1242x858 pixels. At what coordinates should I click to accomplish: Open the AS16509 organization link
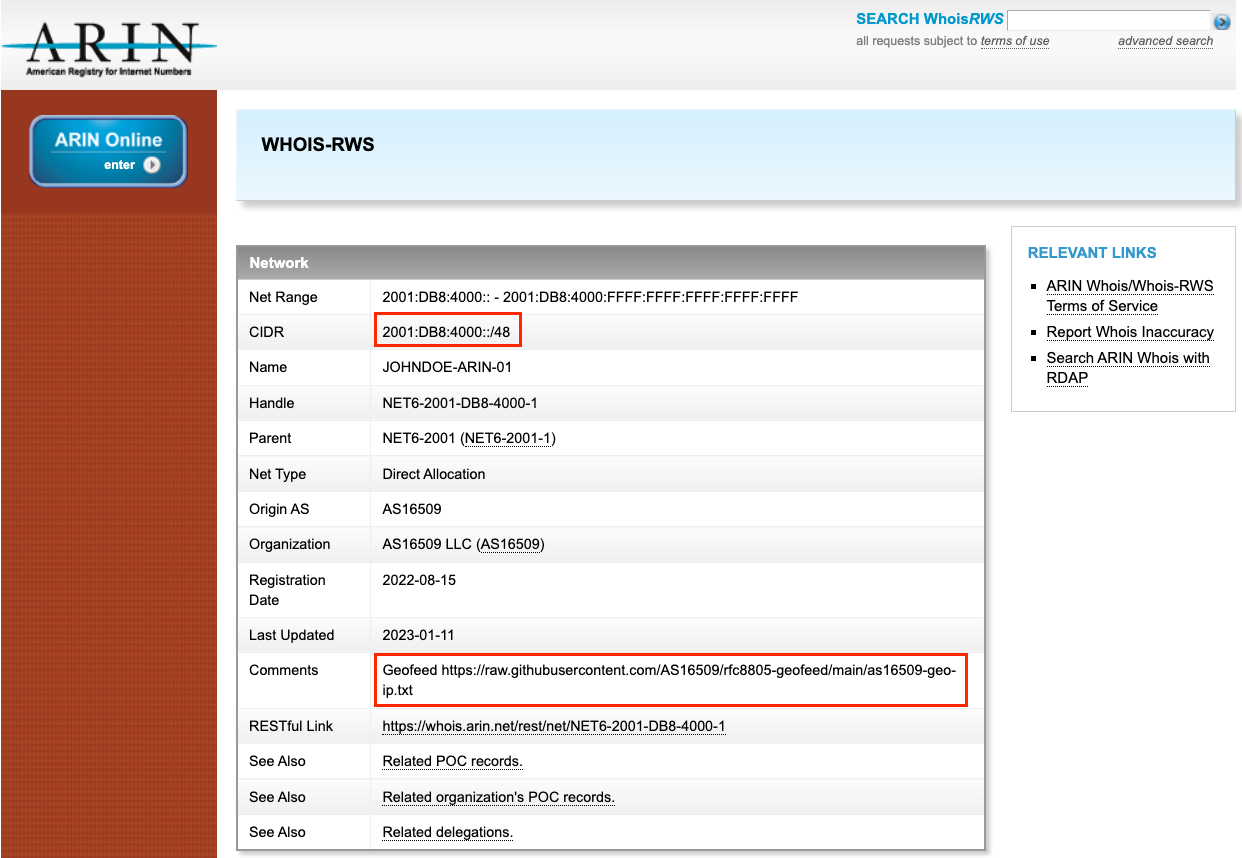(x=510, y=544)
